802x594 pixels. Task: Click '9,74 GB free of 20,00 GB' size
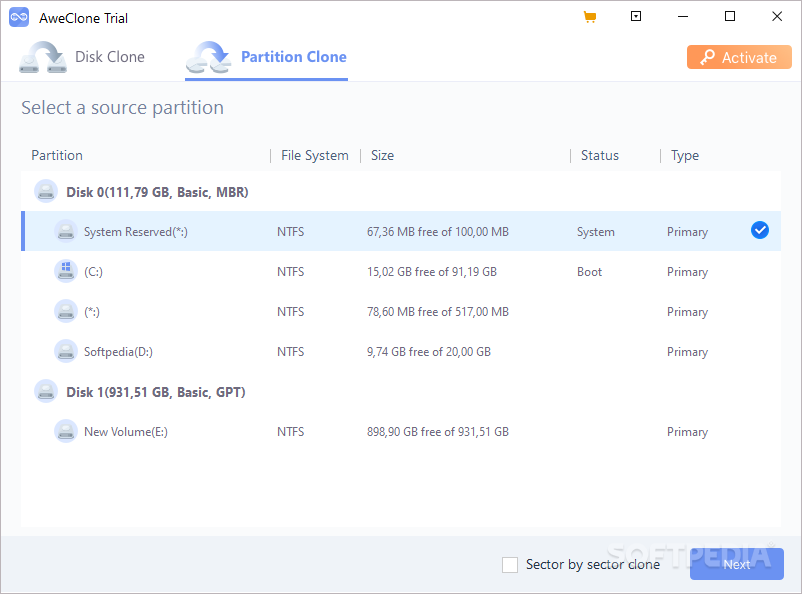click(429, 351)
